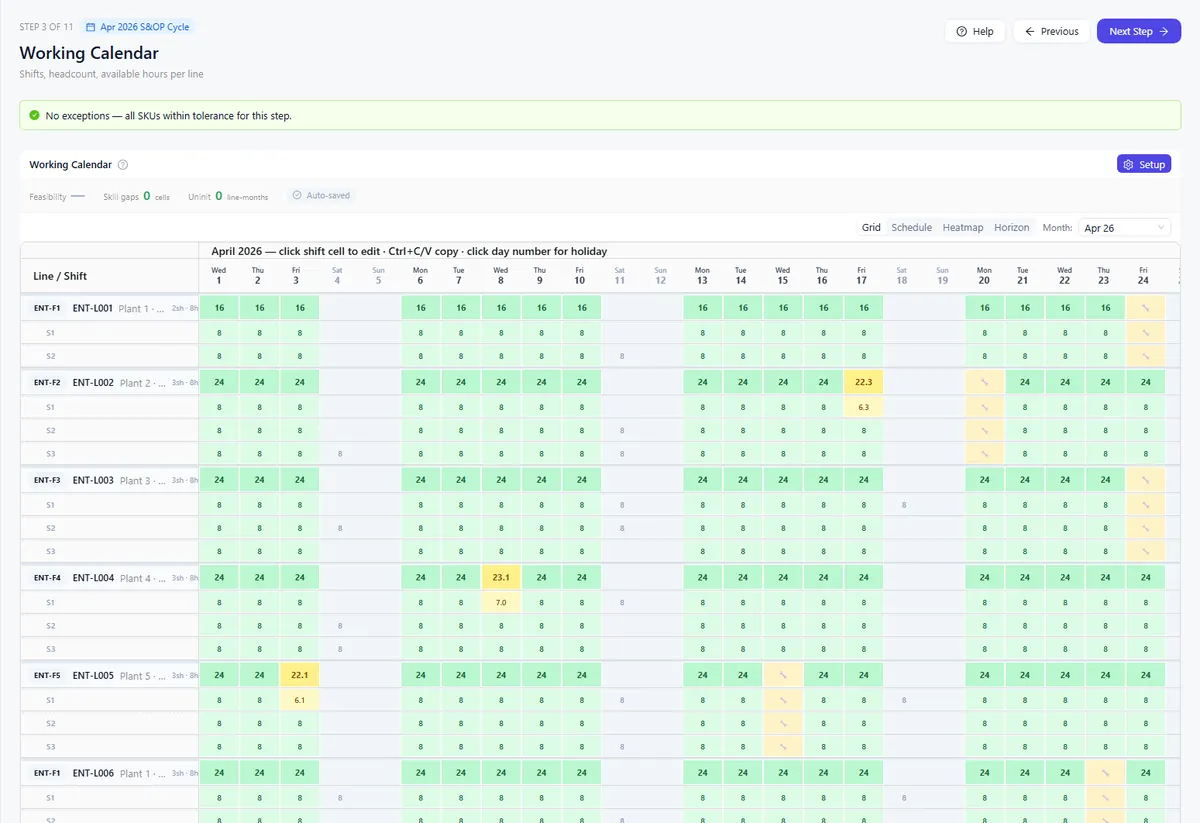Click the info icon beside Working Calendar title
The width and height of the screenshot is (1200, 823).
123,165
